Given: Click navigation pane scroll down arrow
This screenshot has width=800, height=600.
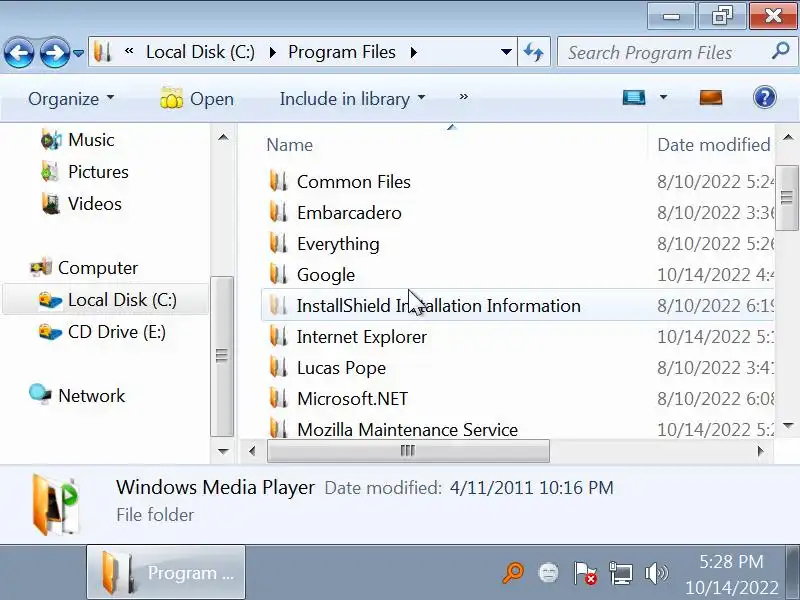Looking at the screenshot, I should (x=223, y=451).
